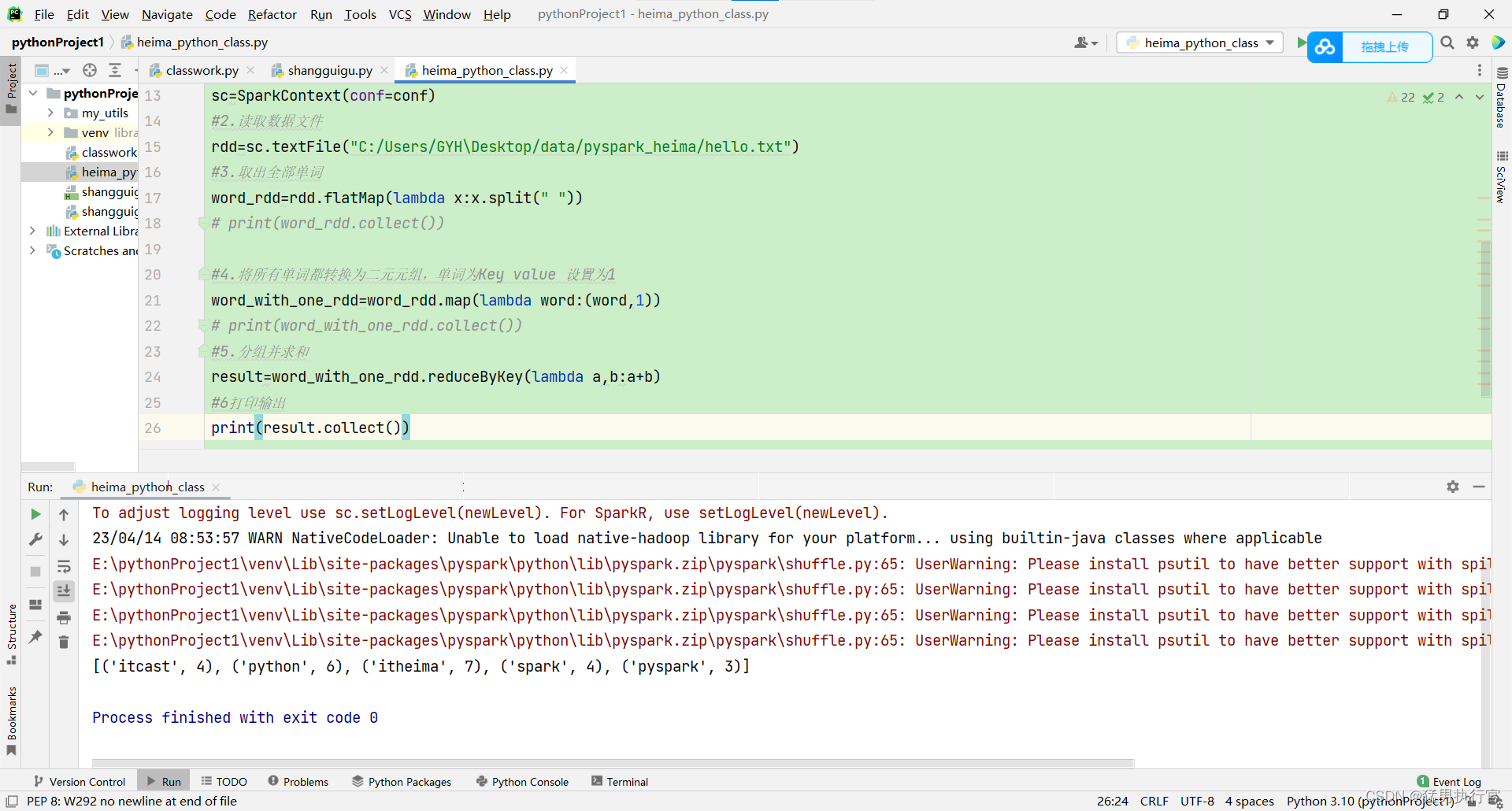
Task: Expand the venv folder
Action: [50, 132]
